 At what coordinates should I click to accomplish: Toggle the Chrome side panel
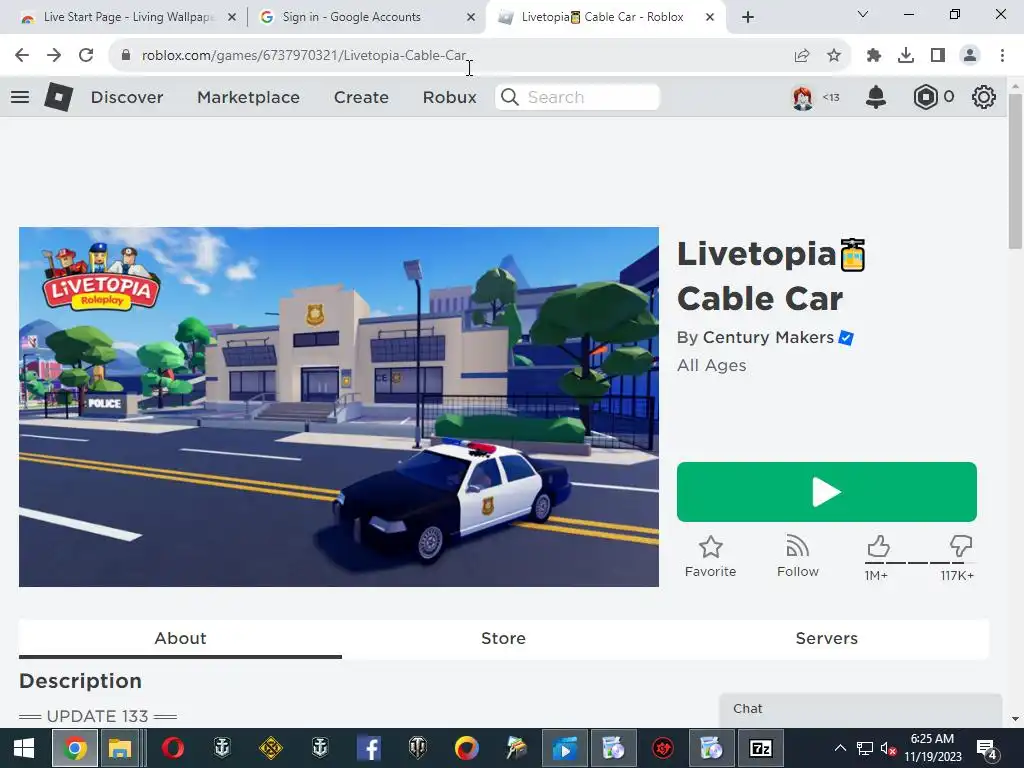pos(938,56)
